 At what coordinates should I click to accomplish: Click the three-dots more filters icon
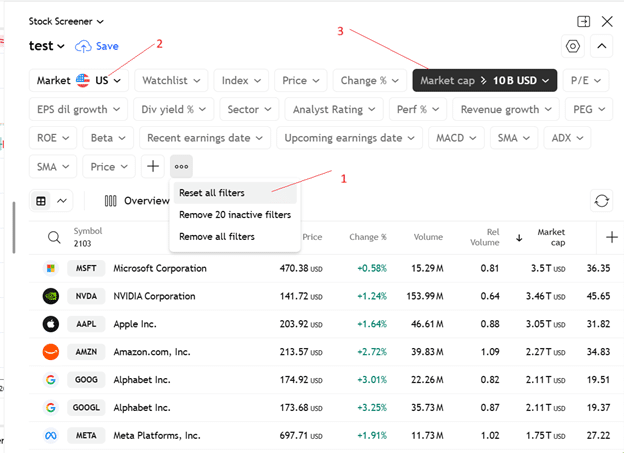tap(181, 167)
